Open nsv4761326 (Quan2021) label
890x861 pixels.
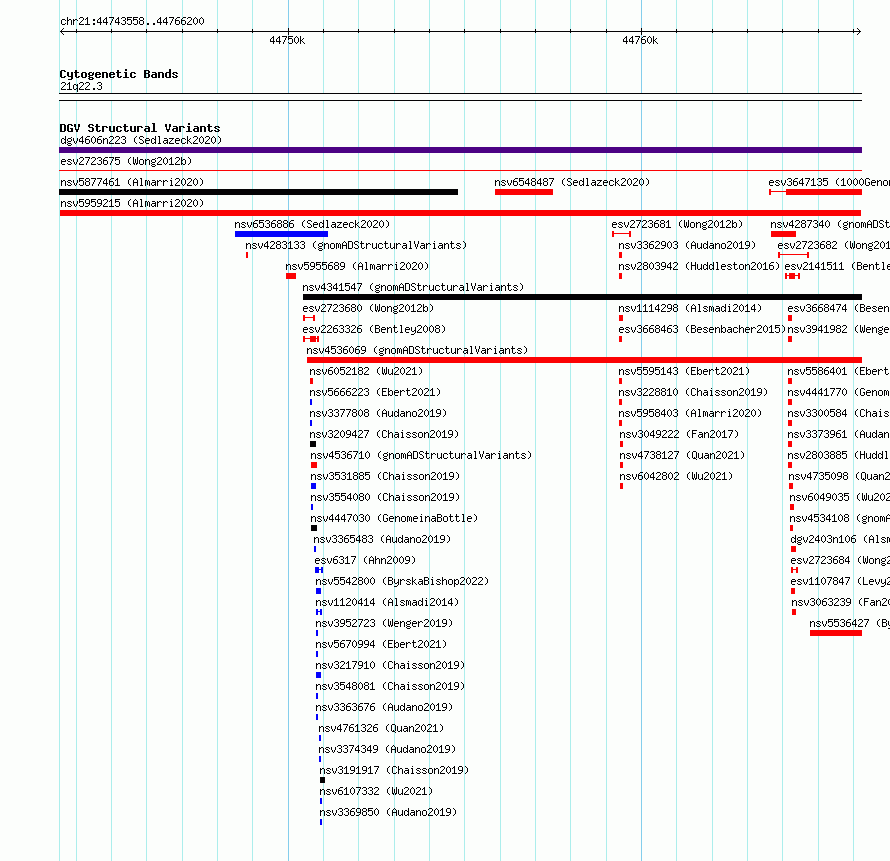(x=381, y=728)
